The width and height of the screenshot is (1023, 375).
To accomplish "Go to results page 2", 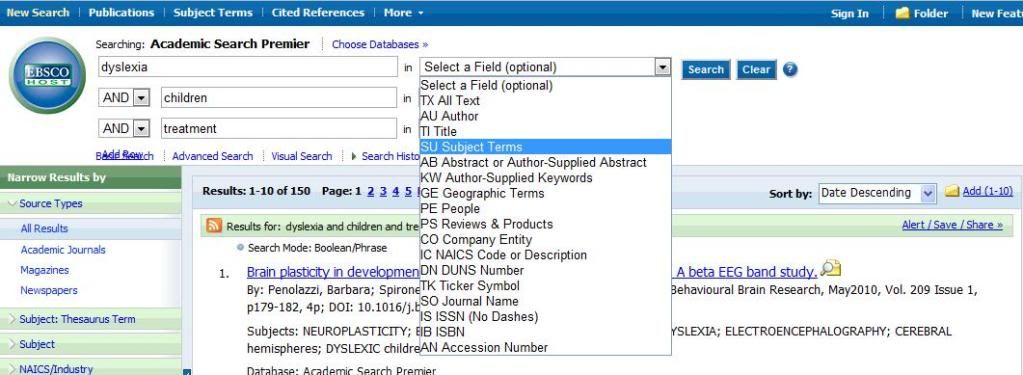I will (x=371, y=191).
